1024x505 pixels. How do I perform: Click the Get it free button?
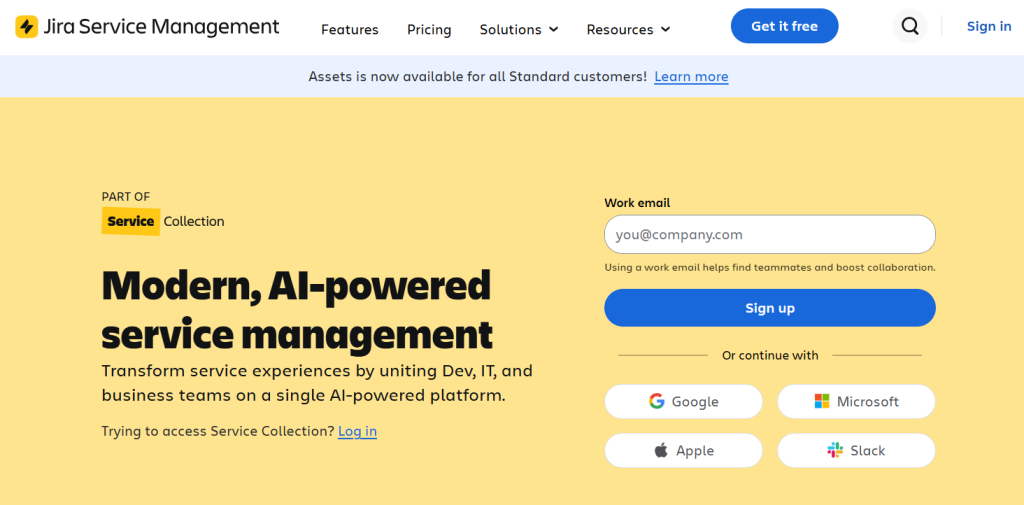pyautogui.click(x=784, y=26)
